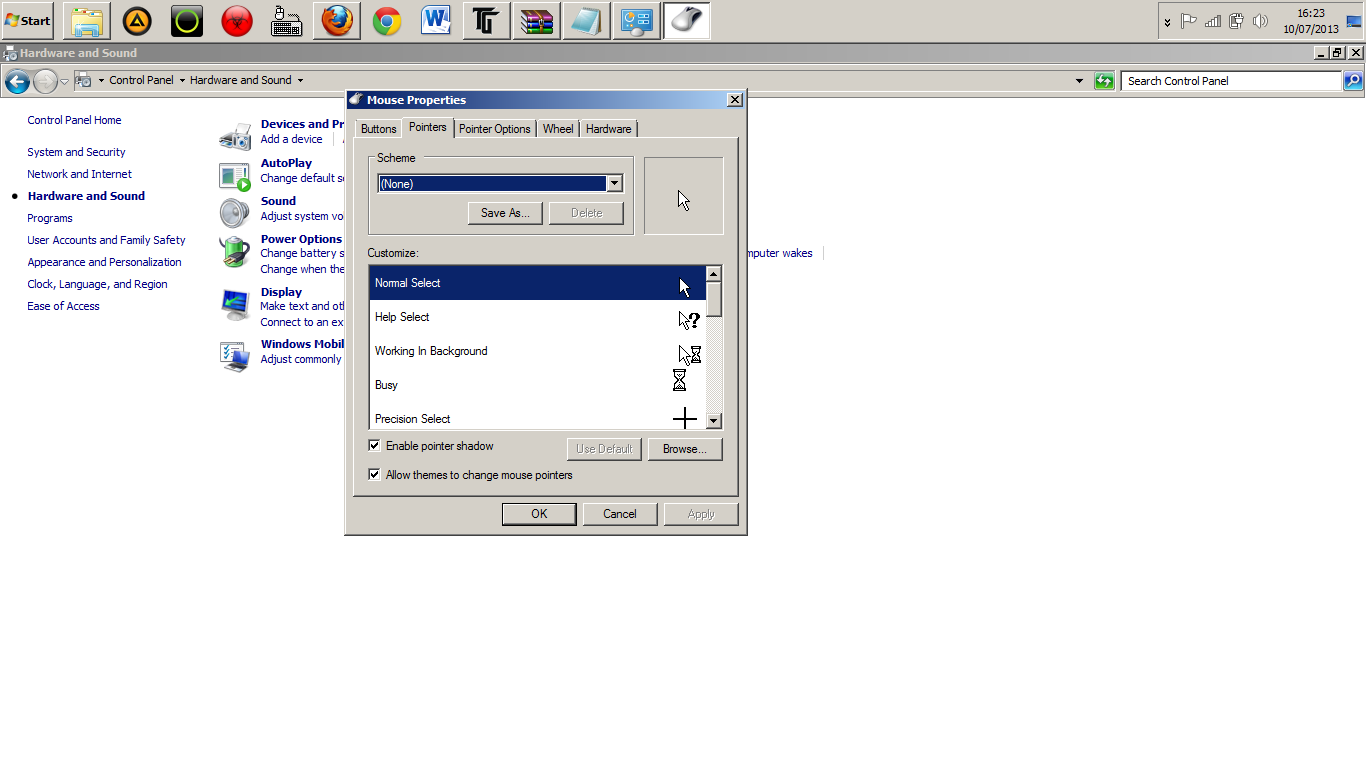Viewport: 1366px width, 768px height.
Task: Click the pointer list scrollbar thumb
Action: [714, 298]
